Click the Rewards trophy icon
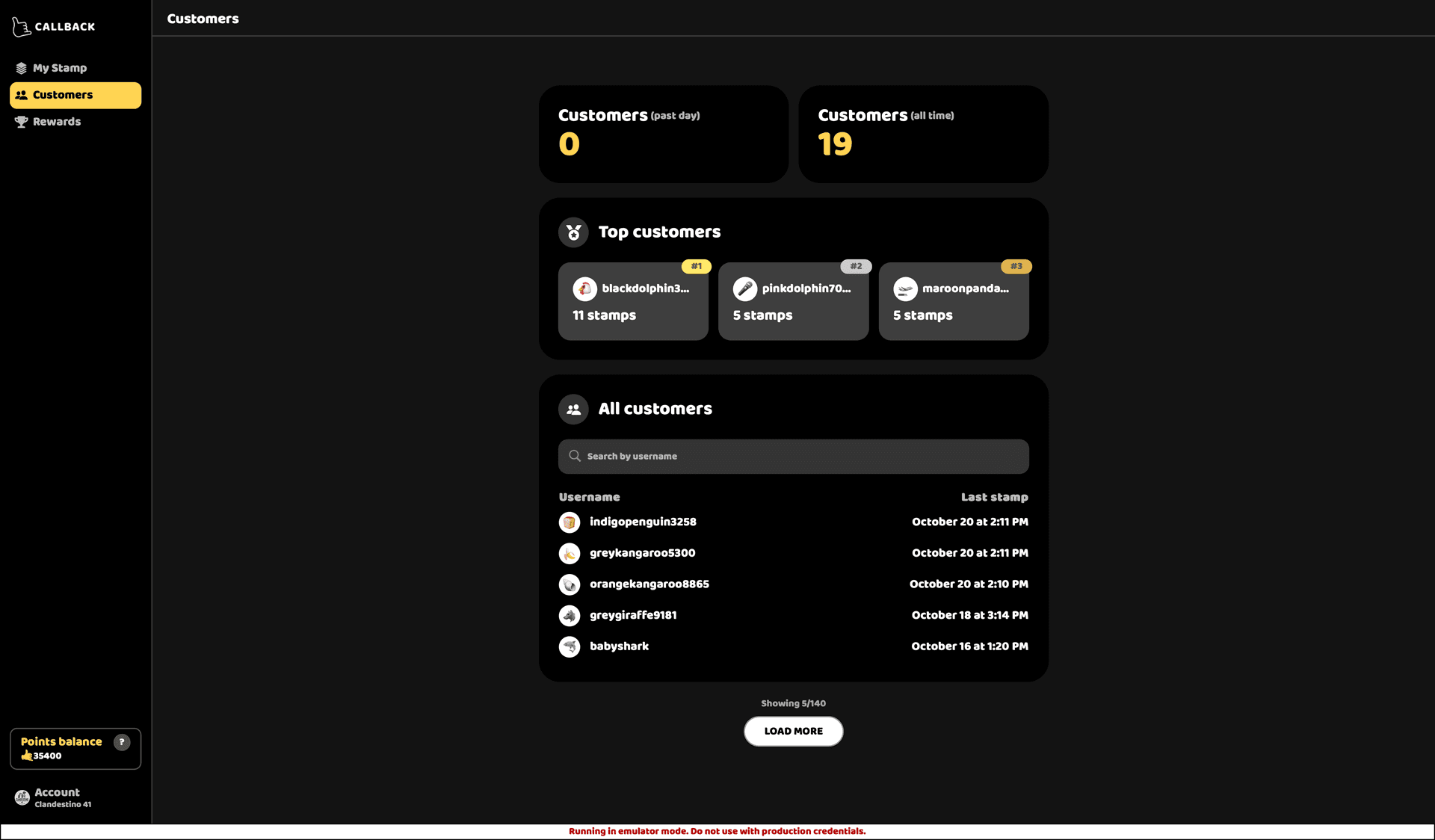This screenshot has height=840, width=1435. pos(21,122)
